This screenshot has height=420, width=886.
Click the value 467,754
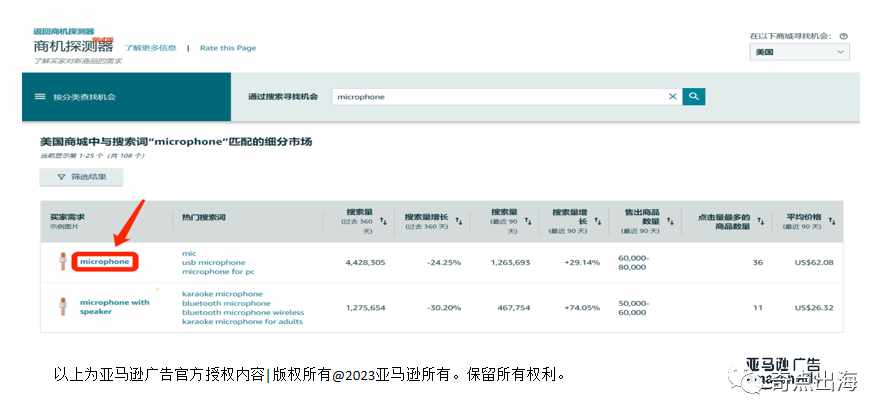click(514, 308)
